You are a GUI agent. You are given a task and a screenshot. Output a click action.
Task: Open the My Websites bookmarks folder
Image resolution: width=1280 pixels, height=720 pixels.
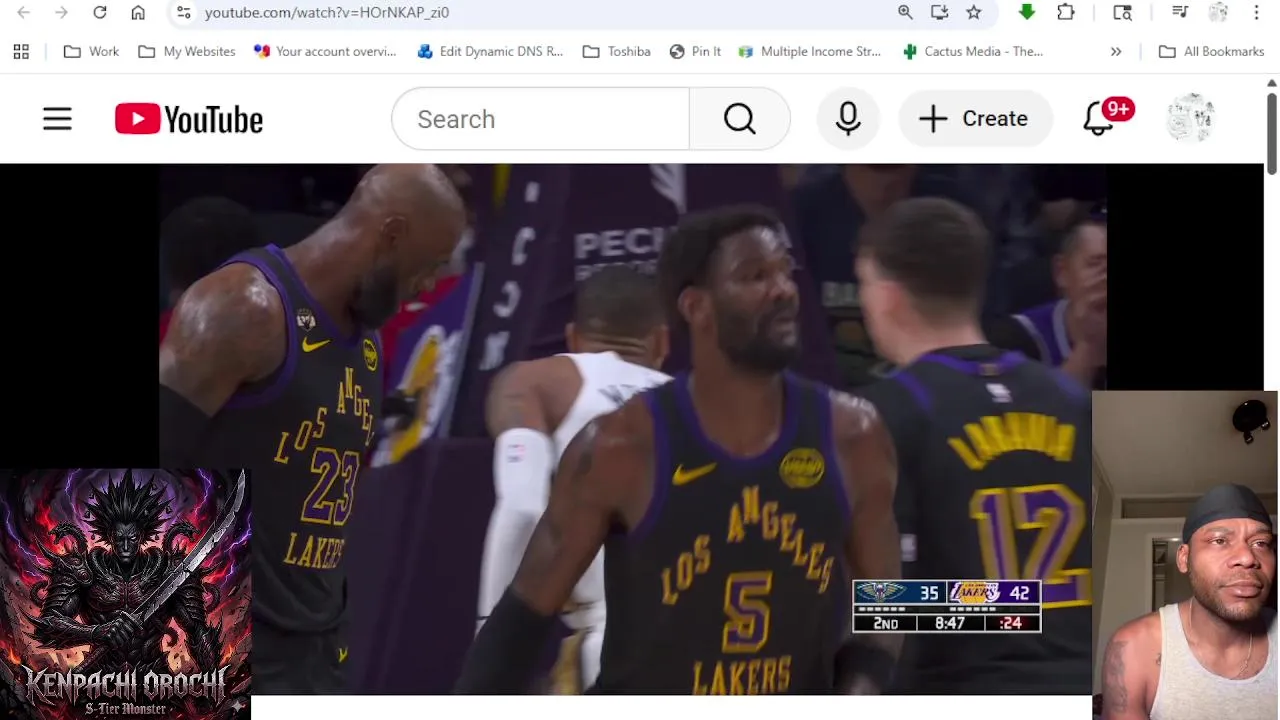click(187, 52)
